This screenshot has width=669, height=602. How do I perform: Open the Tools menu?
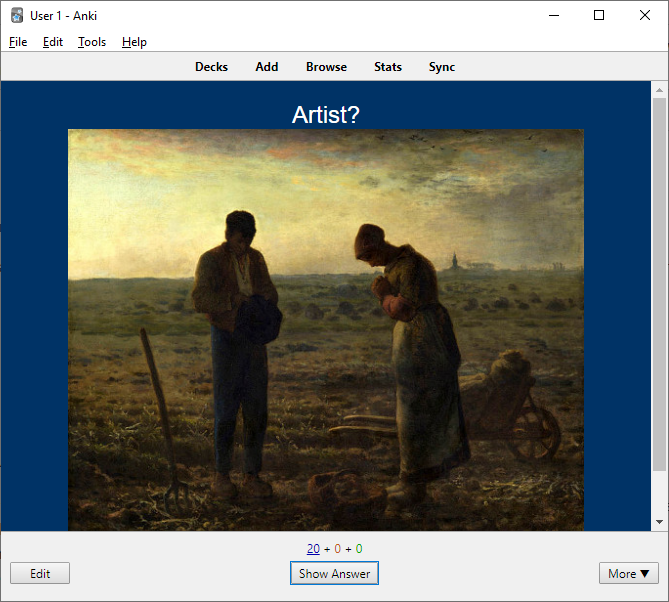(x=92, y=42)
